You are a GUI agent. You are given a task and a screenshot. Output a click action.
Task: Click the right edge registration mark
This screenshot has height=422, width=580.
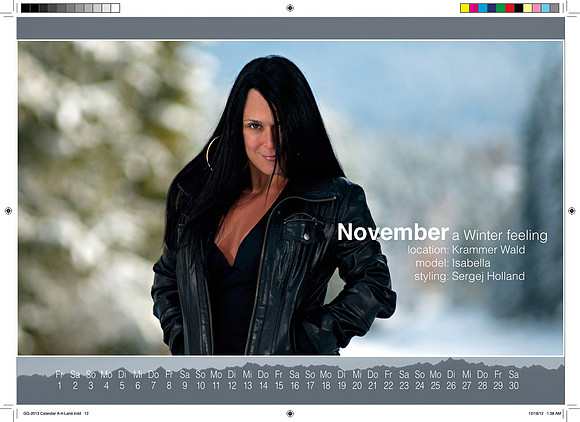coord(571,211)
